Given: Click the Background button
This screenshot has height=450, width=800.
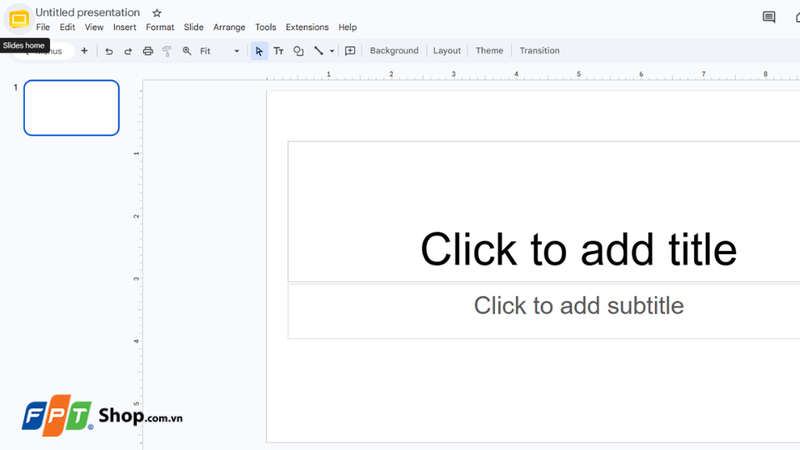Looking at the screenshot, I should [394, 51].
